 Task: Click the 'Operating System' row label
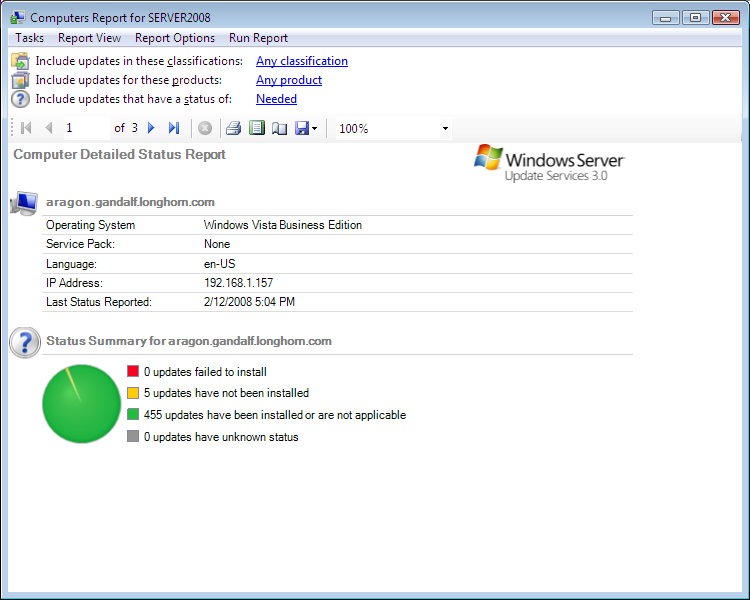(x=90, y=225)
